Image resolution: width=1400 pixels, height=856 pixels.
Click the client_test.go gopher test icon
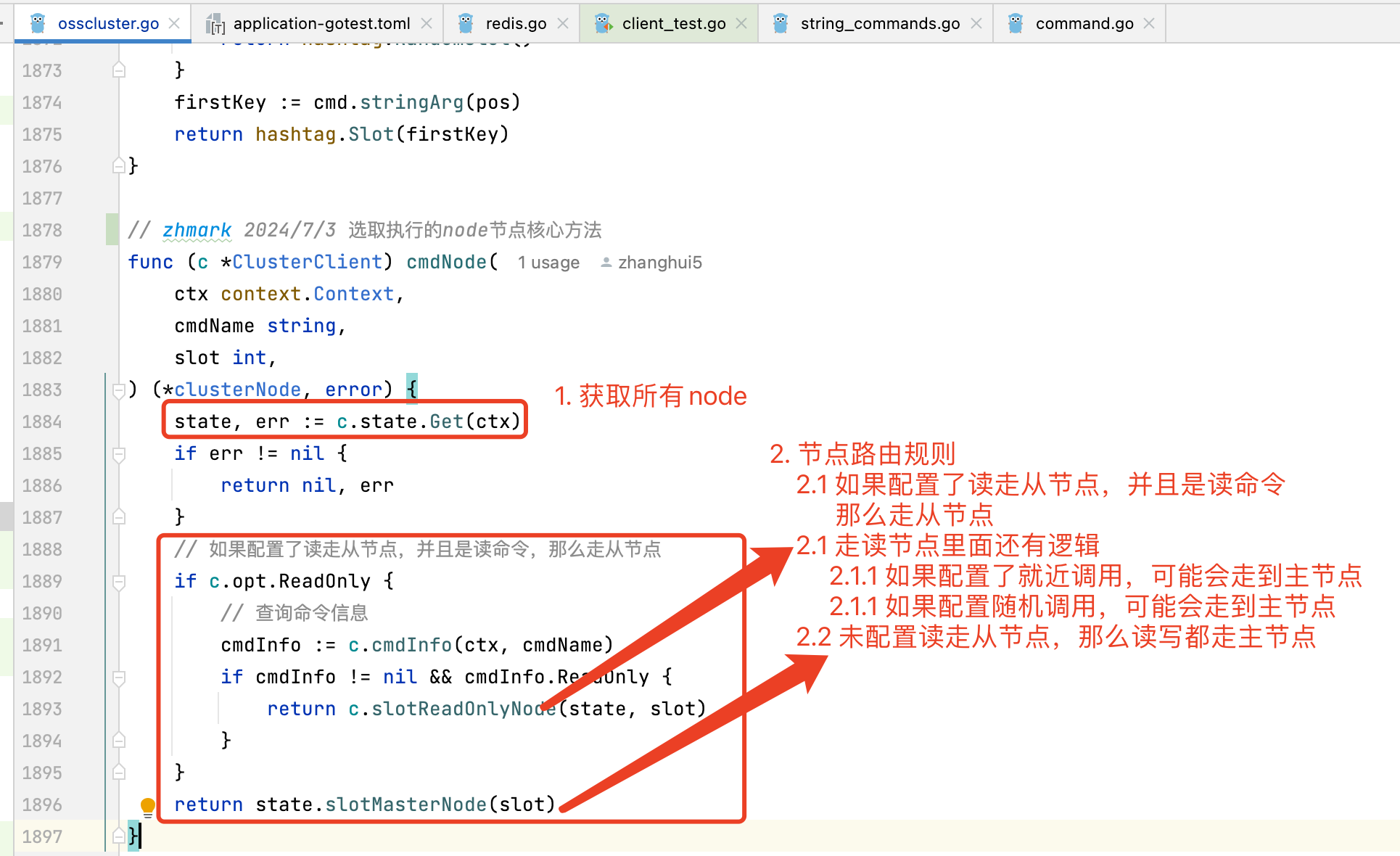[603, 24]
